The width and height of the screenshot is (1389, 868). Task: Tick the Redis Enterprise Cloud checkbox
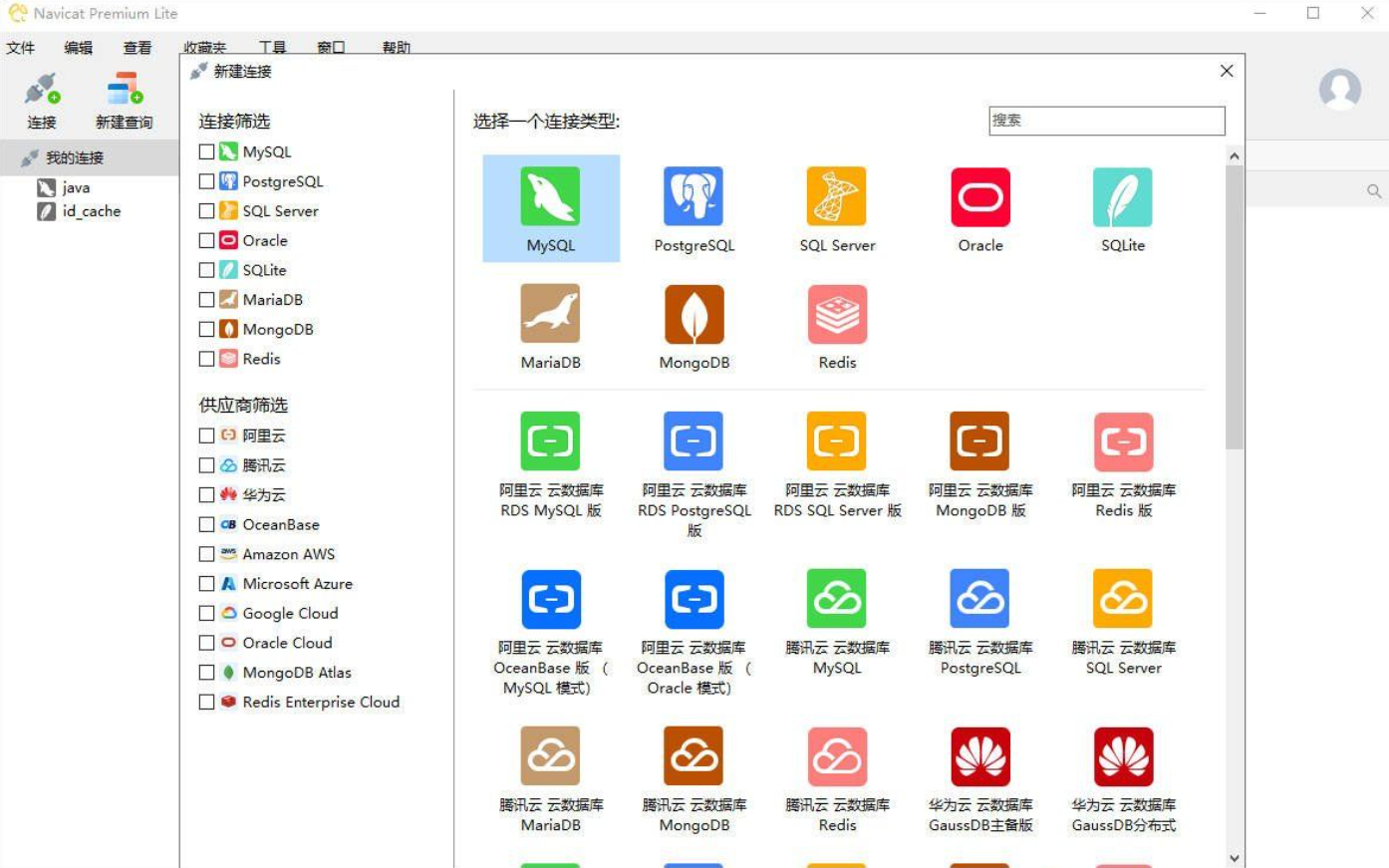(206, 702)
